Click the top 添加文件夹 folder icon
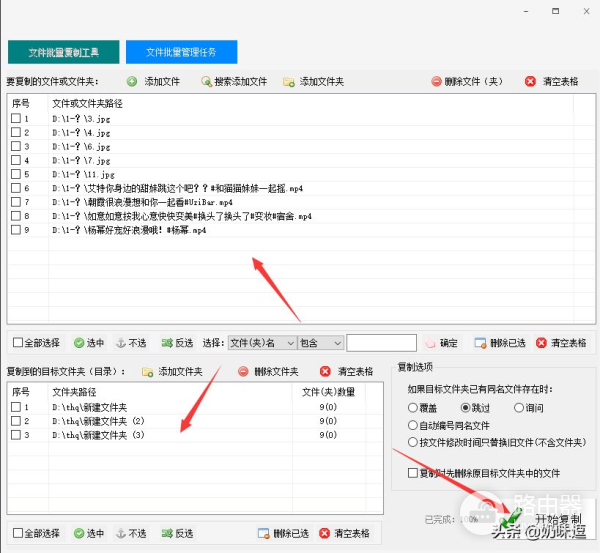The image size is (600, 553). 289,82
